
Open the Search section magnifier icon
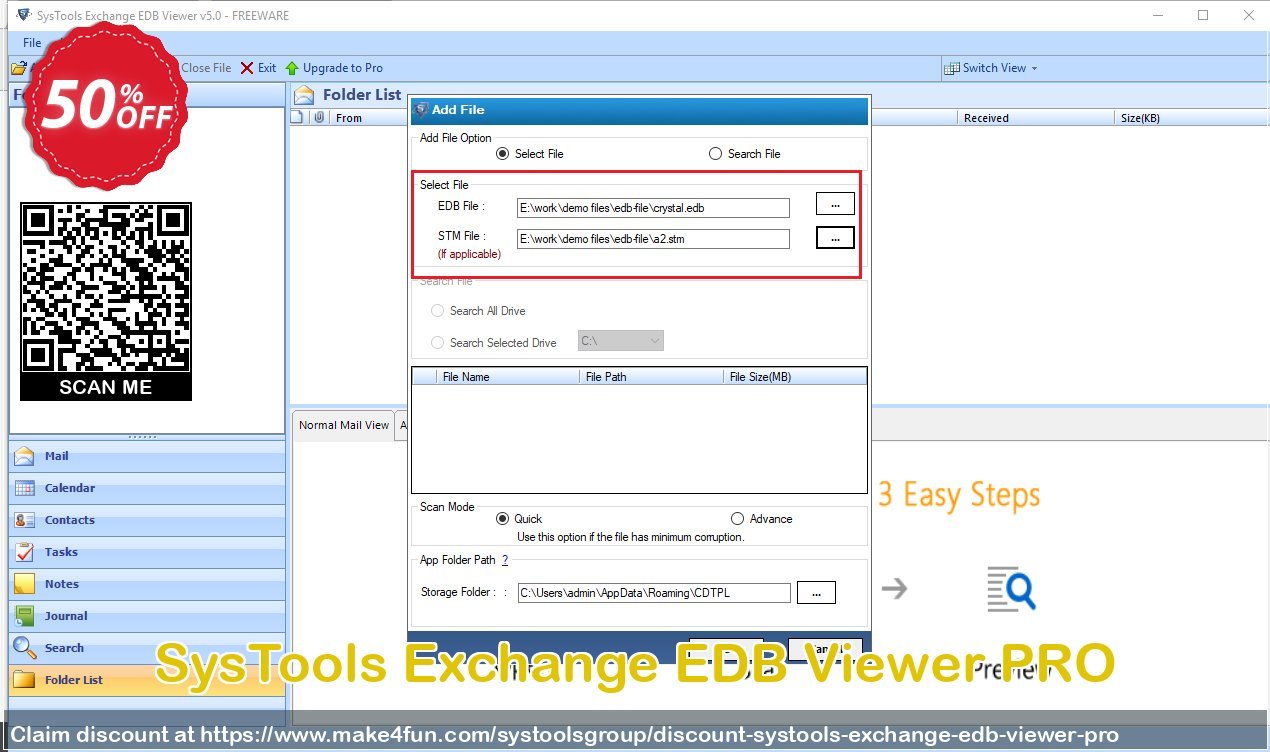coord(25,648)
